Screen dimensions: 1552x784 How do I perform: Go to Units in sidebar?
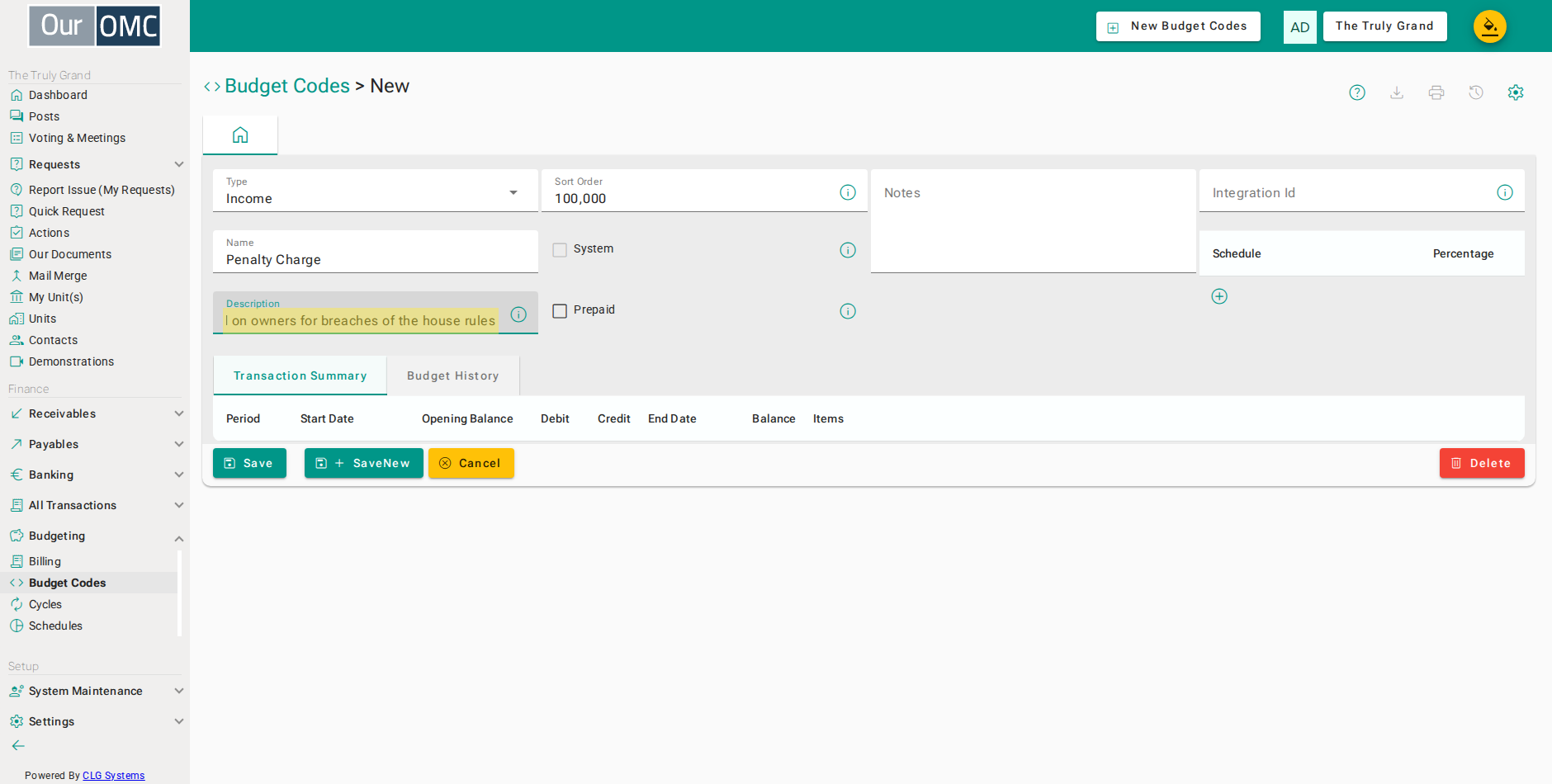click(42, 319)
